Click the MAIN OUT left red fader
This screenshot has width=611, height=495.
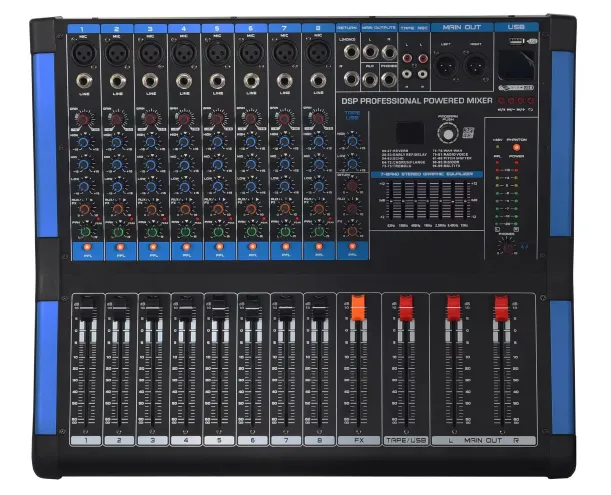coord(453,309)
